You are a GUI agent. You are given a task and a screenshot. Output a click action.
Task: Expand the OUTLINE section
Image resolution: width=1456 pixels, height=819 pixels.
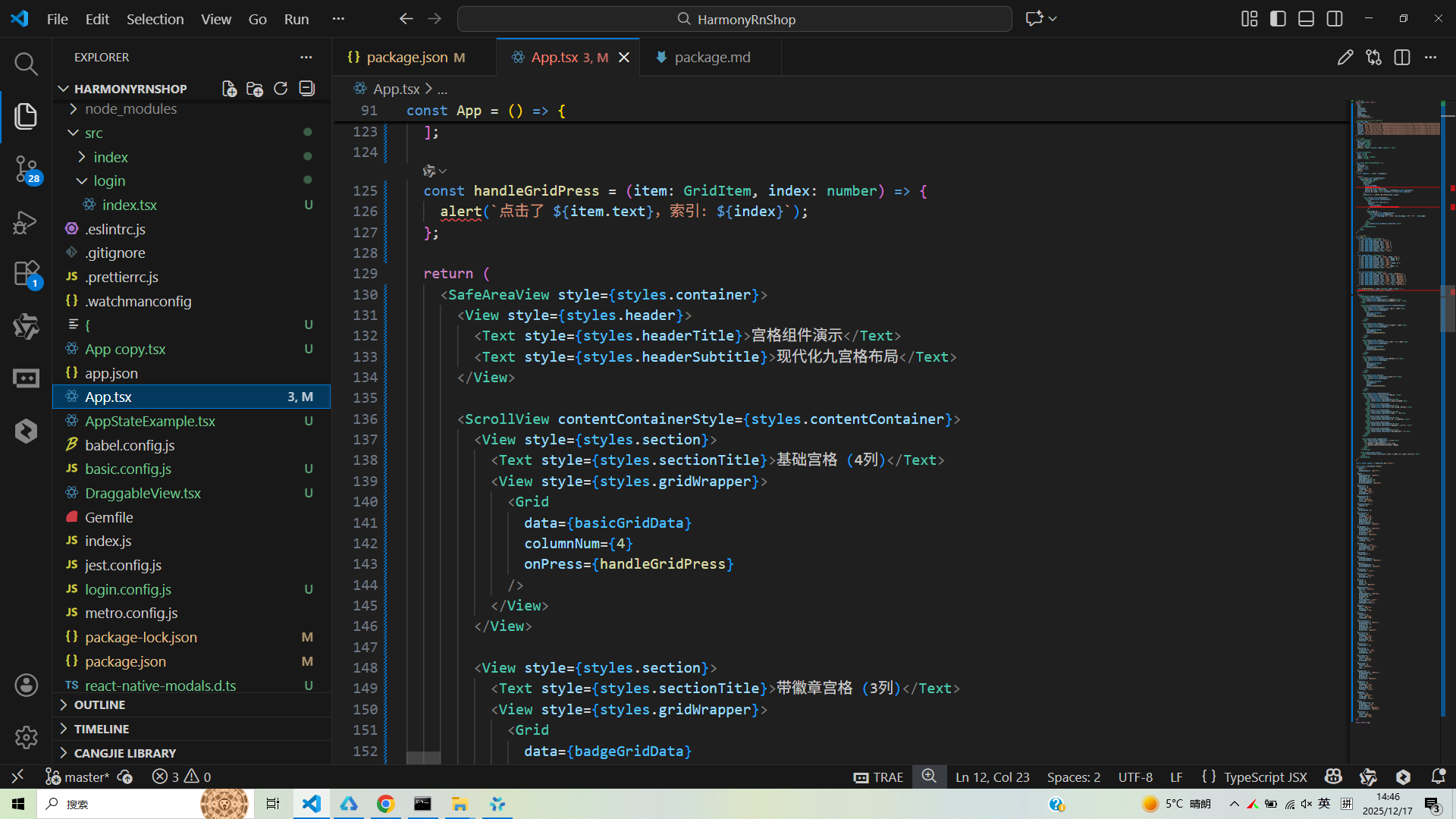pos(99,704)
